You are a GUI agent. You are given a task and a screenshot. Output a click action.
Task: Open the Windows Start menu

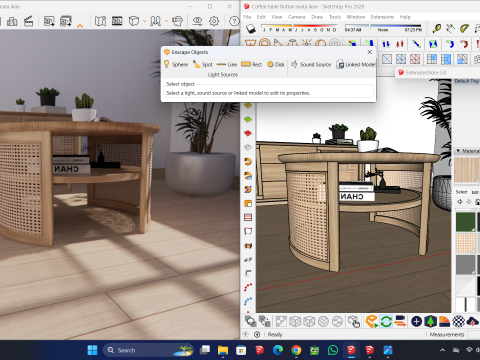[x=92, y=350]
